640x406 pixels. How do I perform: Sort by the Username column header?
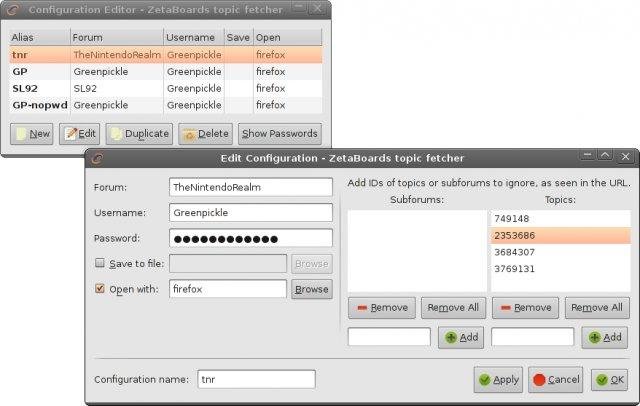(x=194, y=38)
